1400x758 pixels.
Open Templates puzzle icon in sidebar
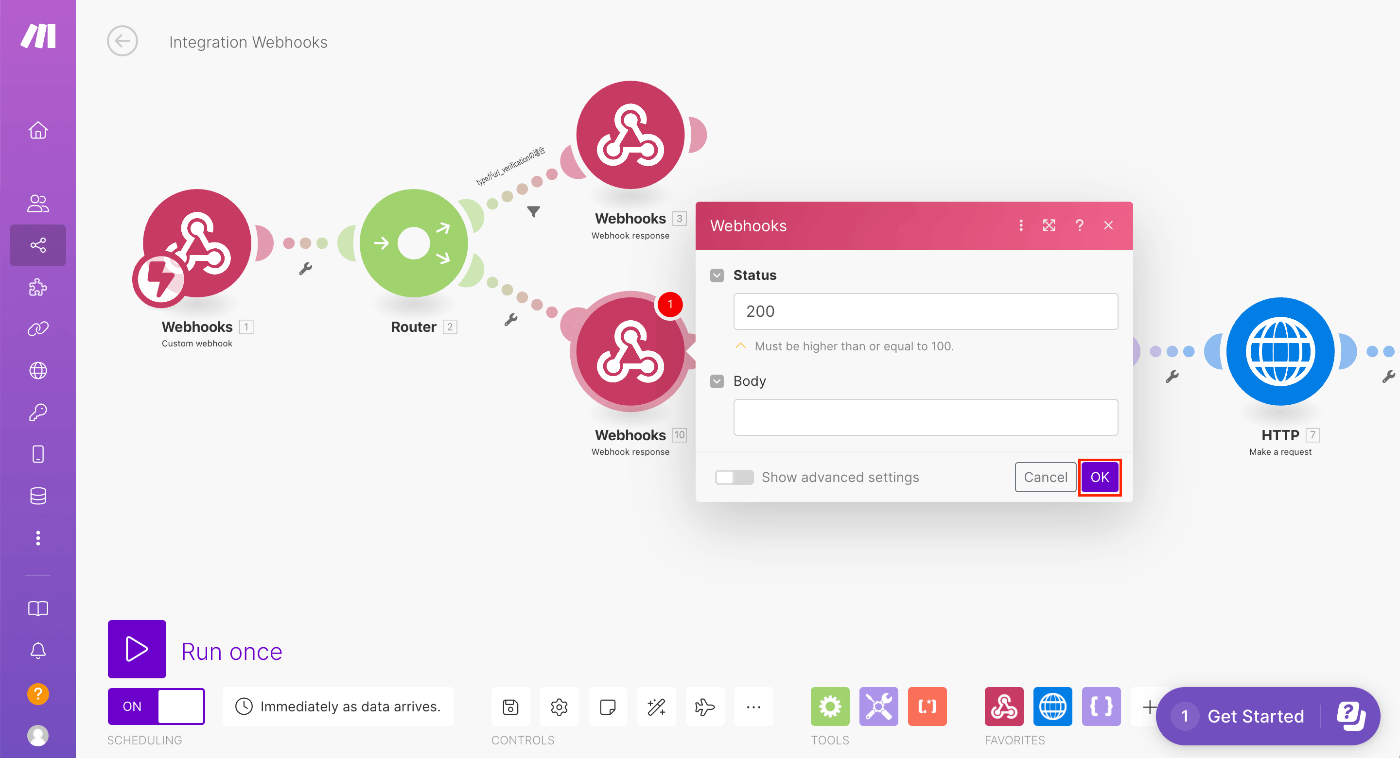(x=38, y=287)
